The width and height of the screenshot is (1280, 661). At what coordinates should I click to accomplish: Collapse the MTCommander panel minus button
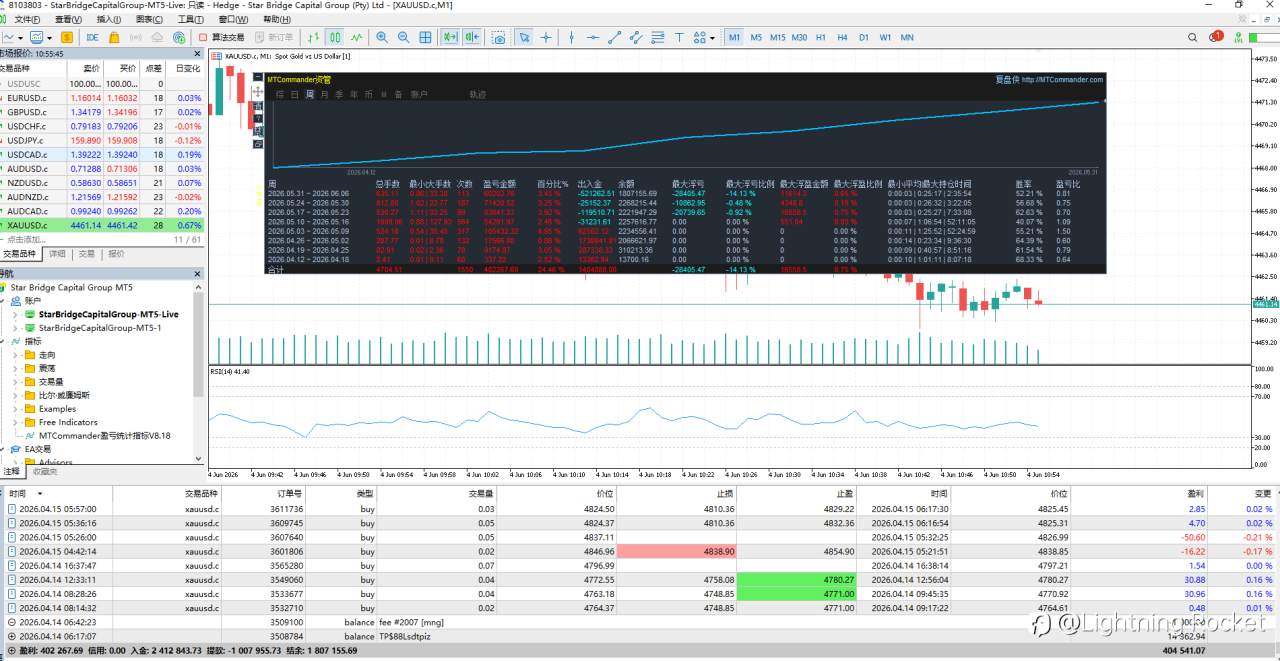(x=258, y=77)
